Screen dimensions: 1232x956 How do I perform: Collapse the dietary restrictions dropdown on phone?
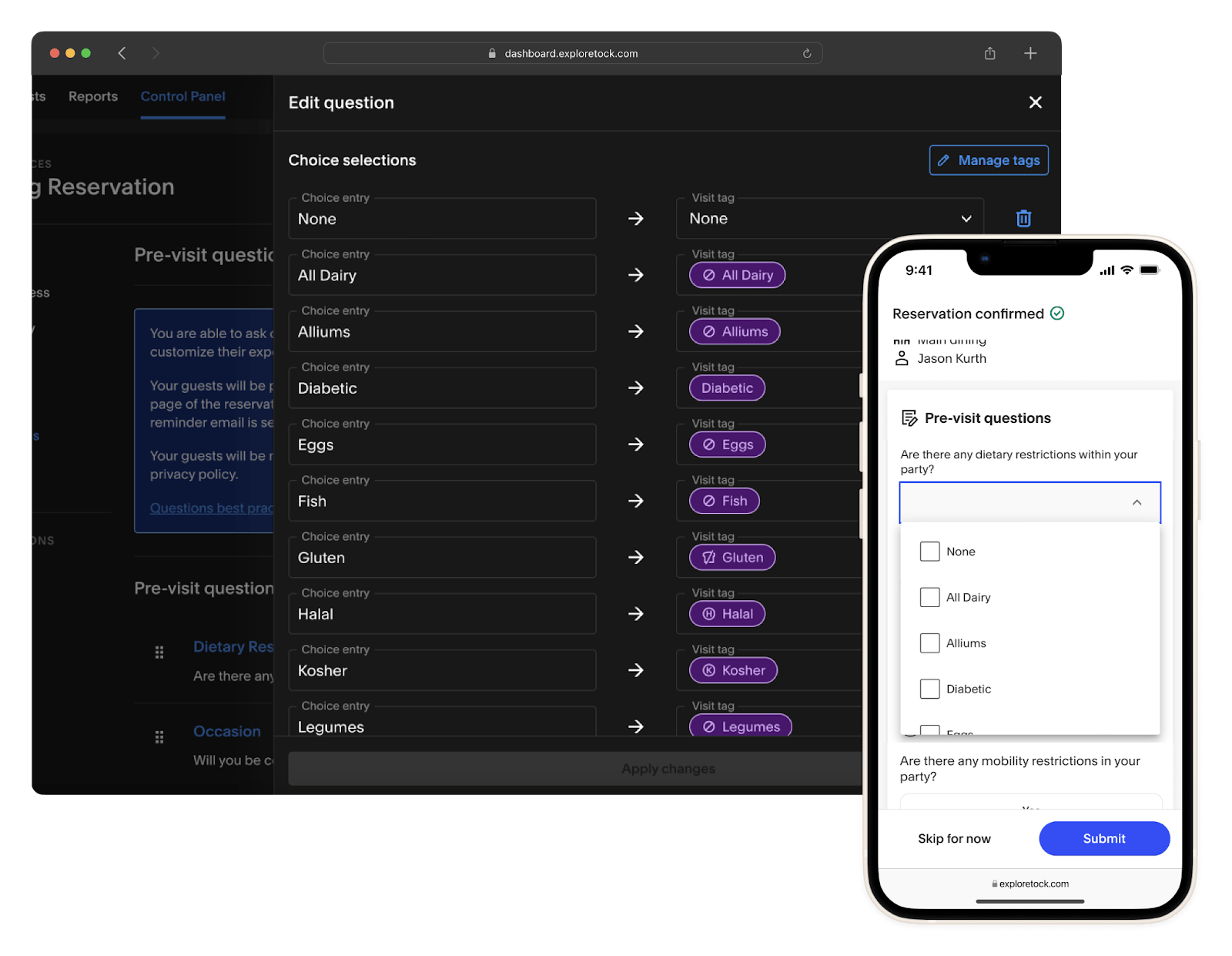point(1137,502)
